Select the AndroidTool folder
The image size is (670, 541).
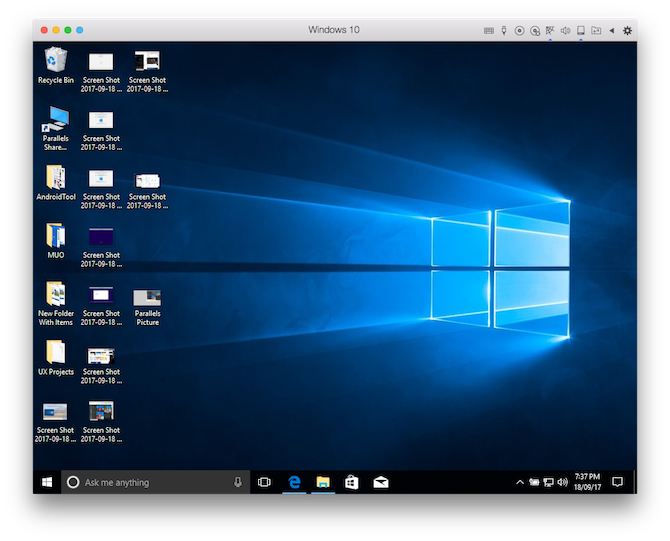tap(56, 183)
